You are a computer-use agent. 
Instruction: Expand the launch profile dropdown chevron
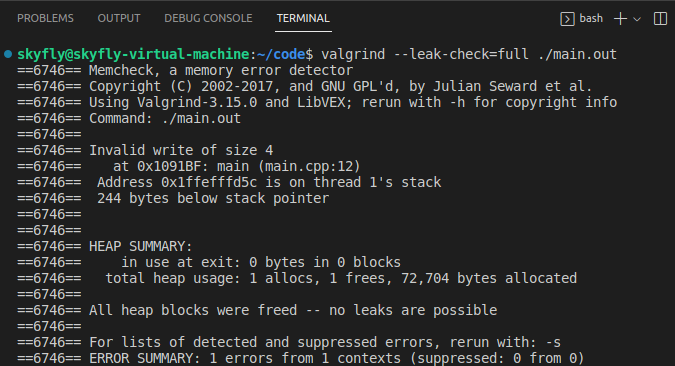pos(637,19)
